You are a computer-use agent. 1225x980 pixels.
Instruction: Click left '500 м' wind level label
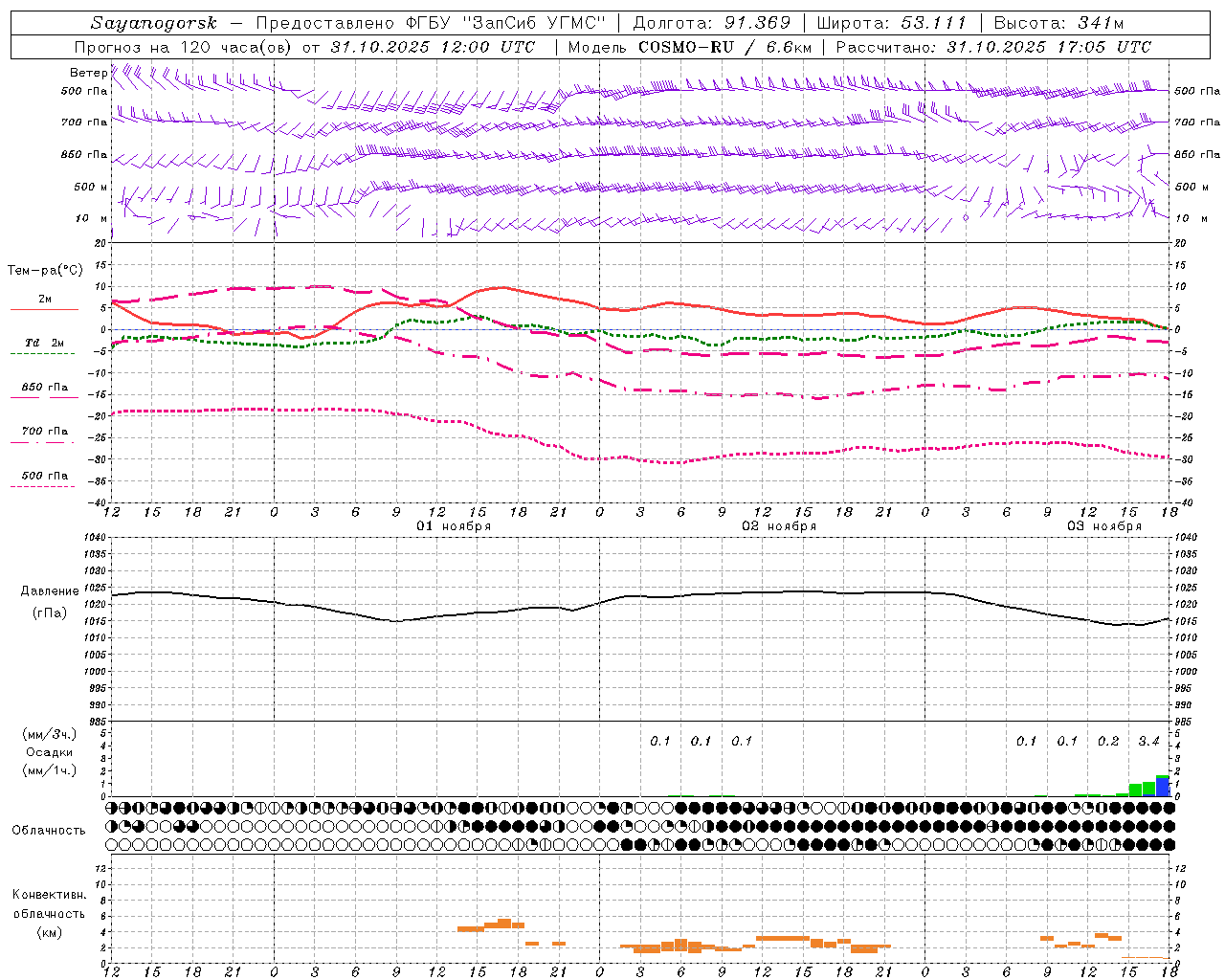91,187
